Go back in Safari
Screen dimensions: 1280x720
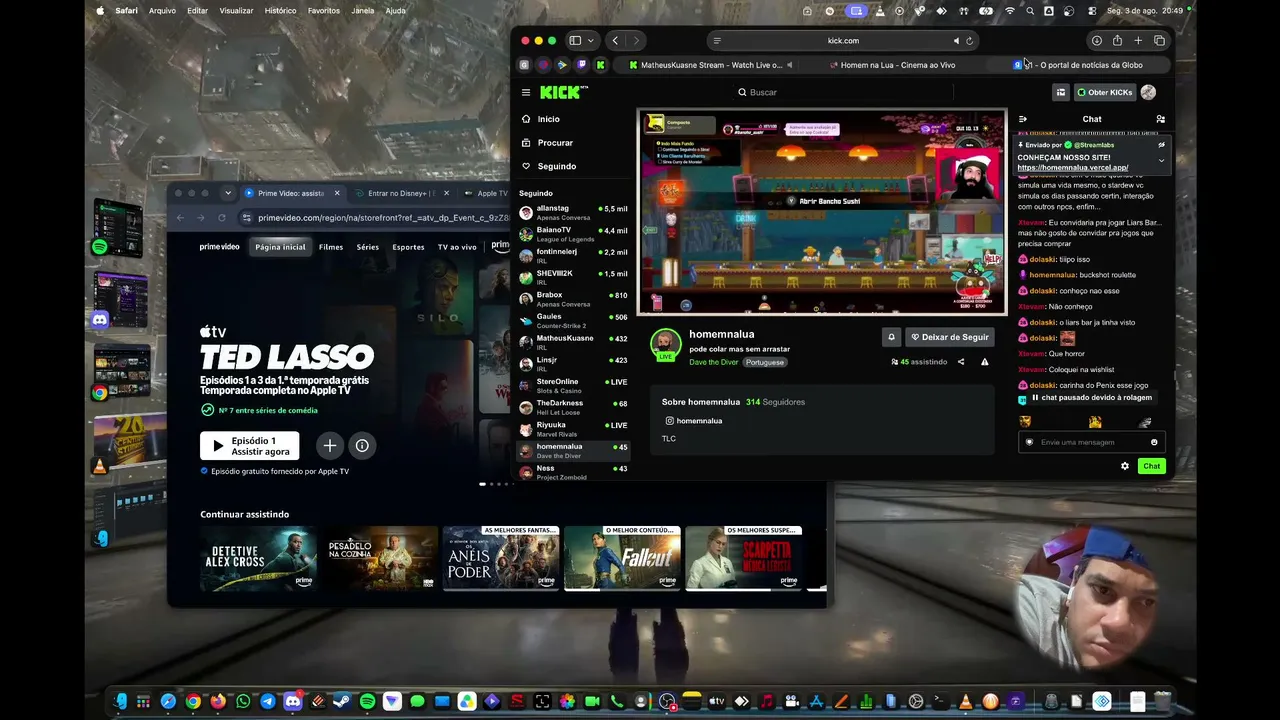[x=615, y=41]
